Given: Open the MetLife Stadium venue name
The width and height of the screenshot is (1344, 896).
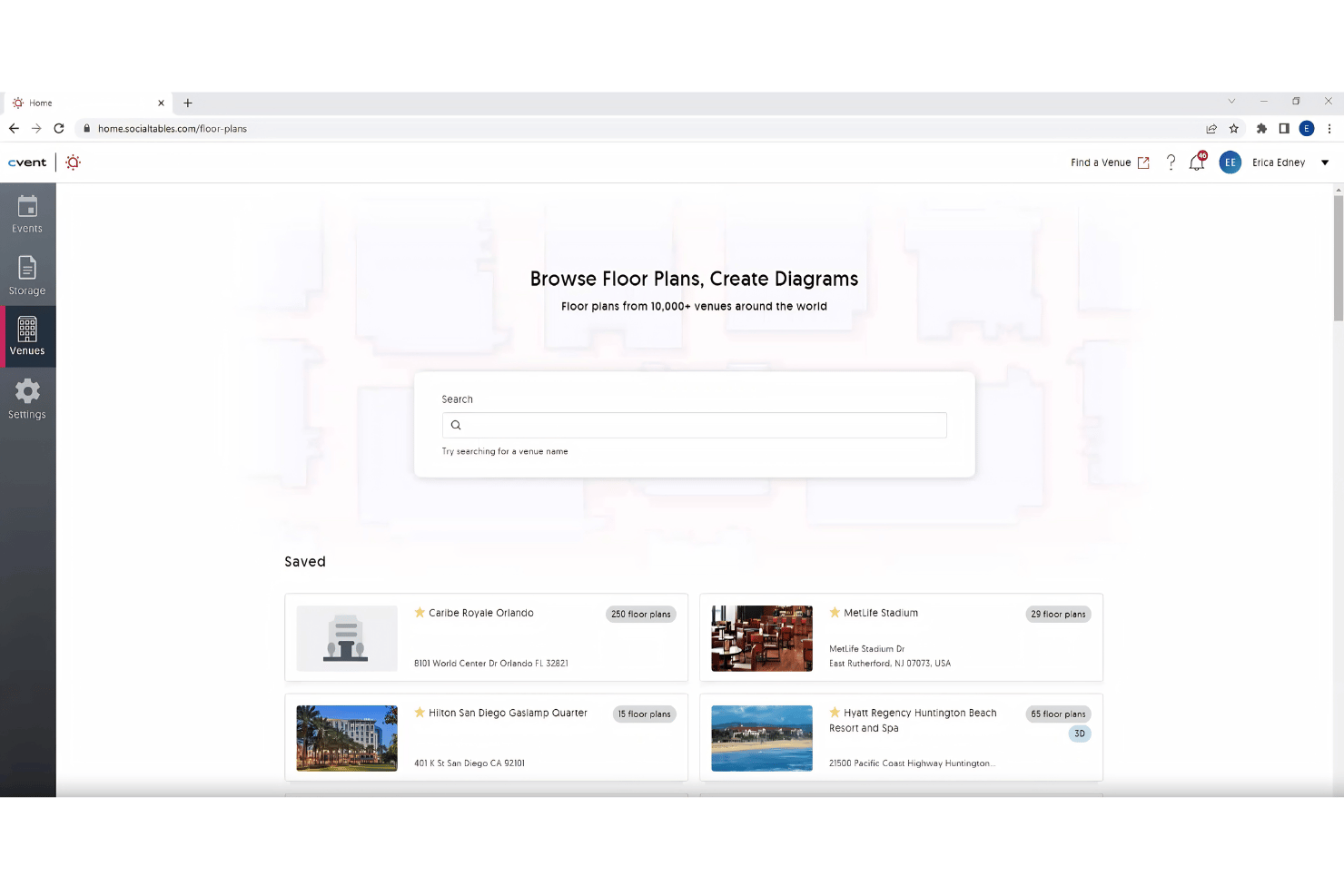Looking at the screenshot, I should [881, 613].
